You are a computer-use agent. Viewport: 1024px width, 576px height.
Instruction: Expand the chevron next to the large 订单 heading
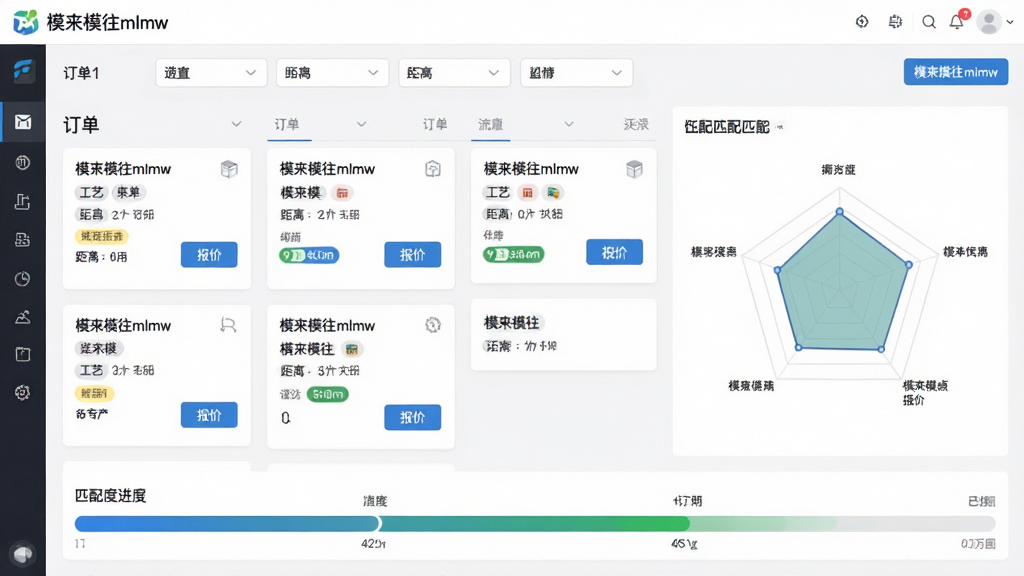[x=236, y=124]
